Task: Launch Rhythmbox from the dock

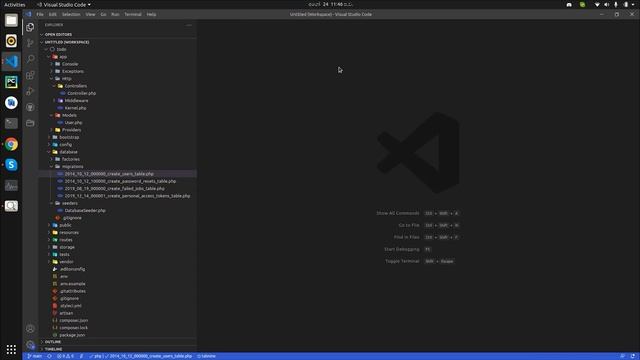Action: (11, 41)
